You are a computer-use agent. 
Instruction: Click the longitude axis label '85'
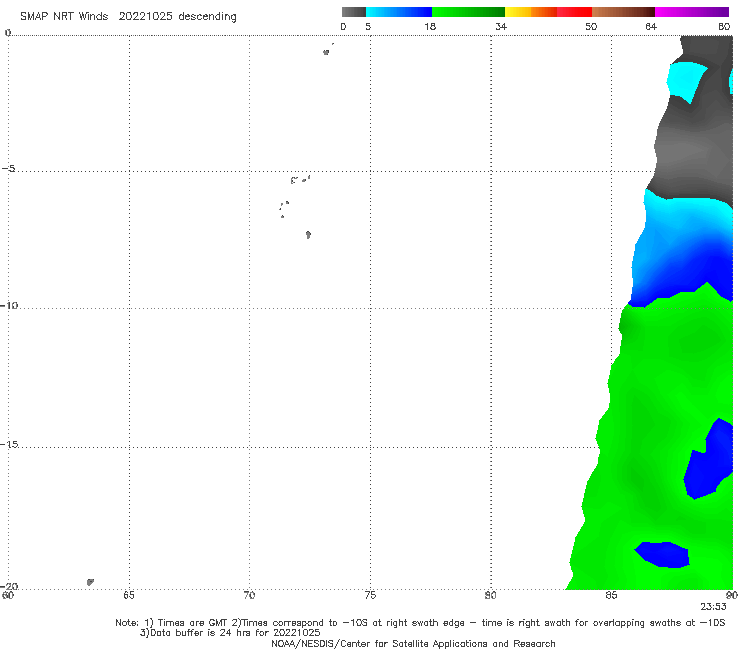(x=611, y=595)
